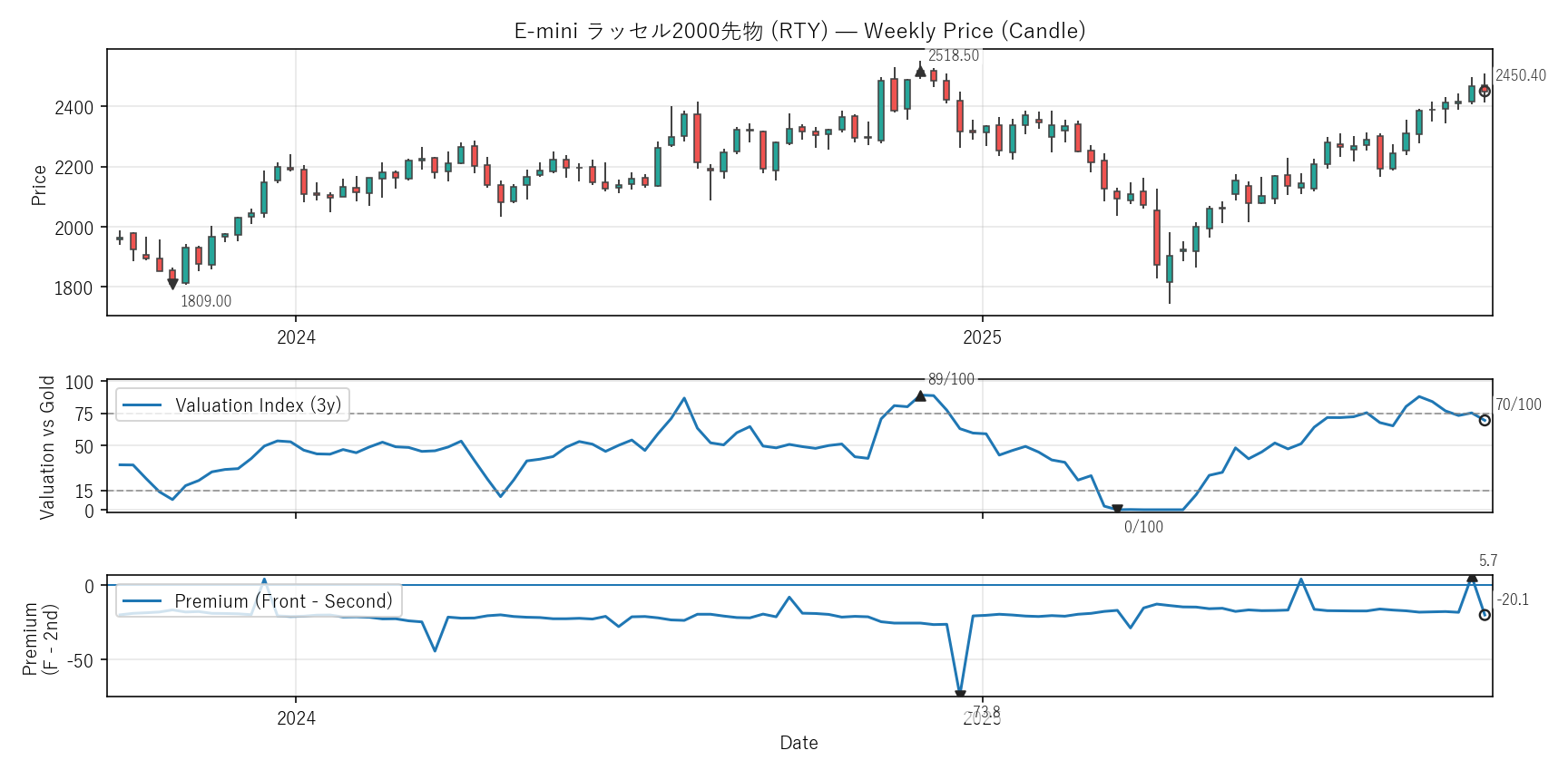Image resolution: width=1568 pixels, height=770 pixels.
Task: Click the Valuation vs Gold axis label
Action: click(x=47, y=447)
